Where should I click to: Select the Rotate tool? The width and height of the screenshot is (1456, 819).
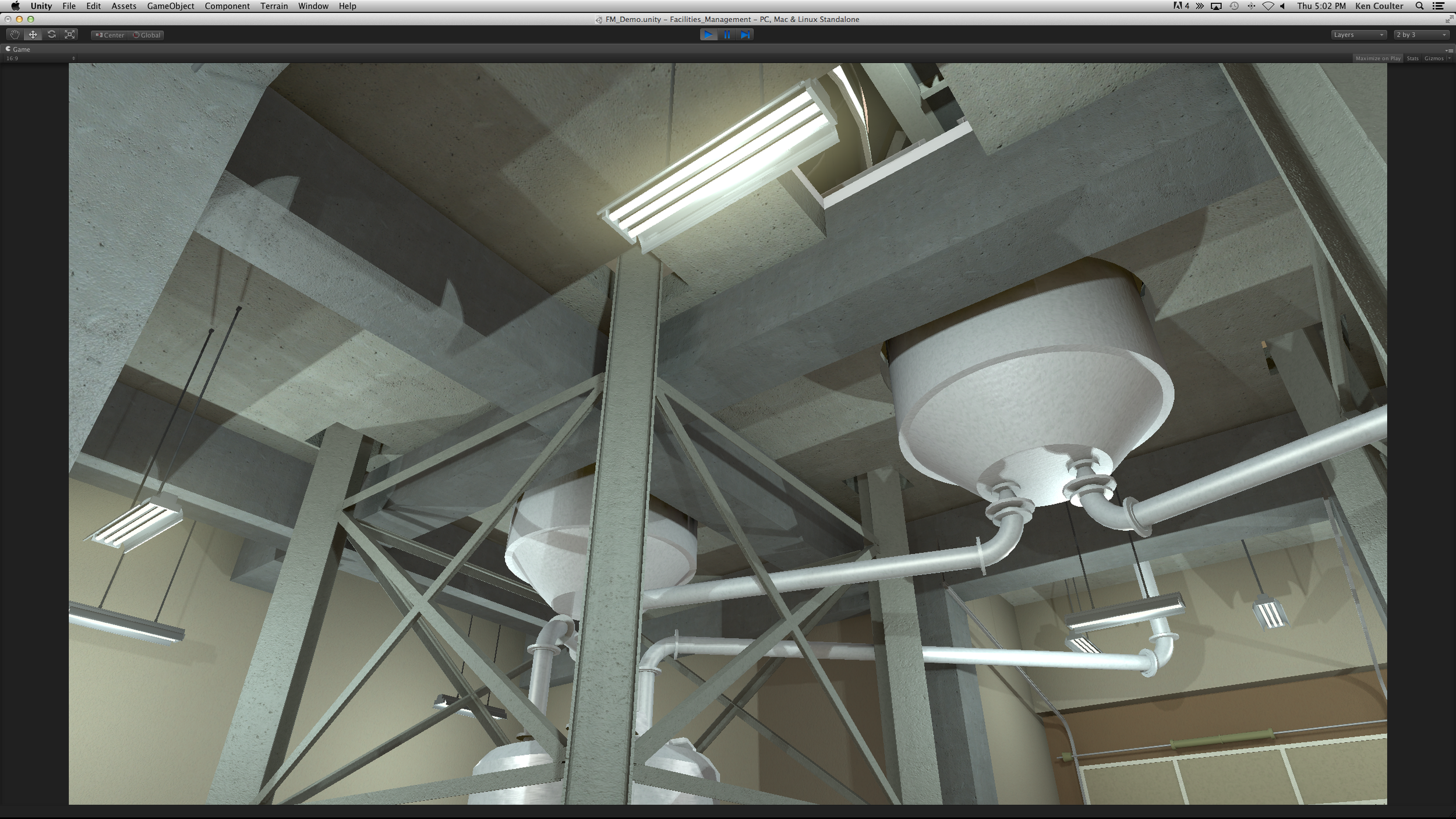(x=51, y=35)
